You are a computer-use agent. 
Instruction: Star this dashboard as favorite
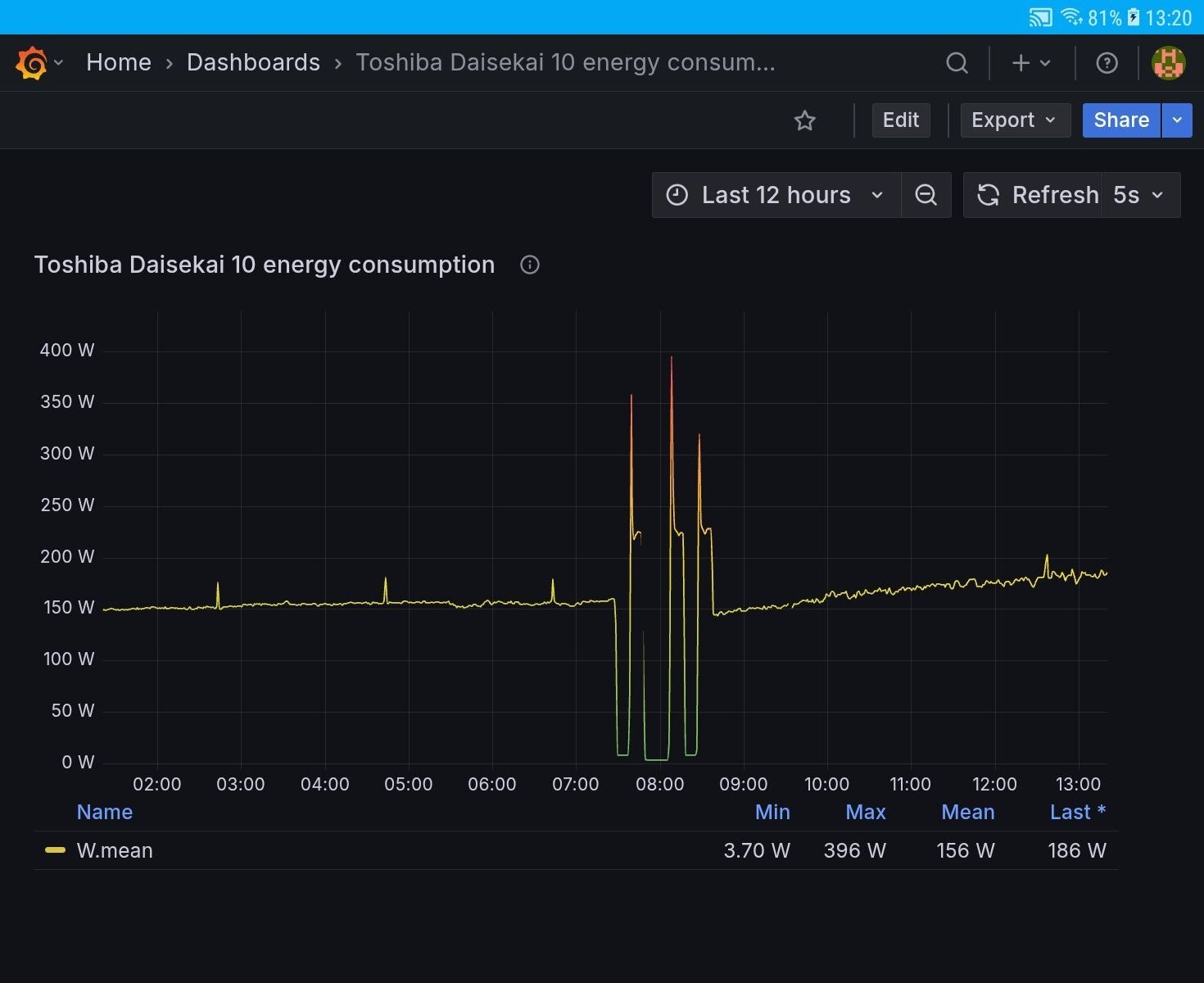pyautogui.click(x=805, y=120)
